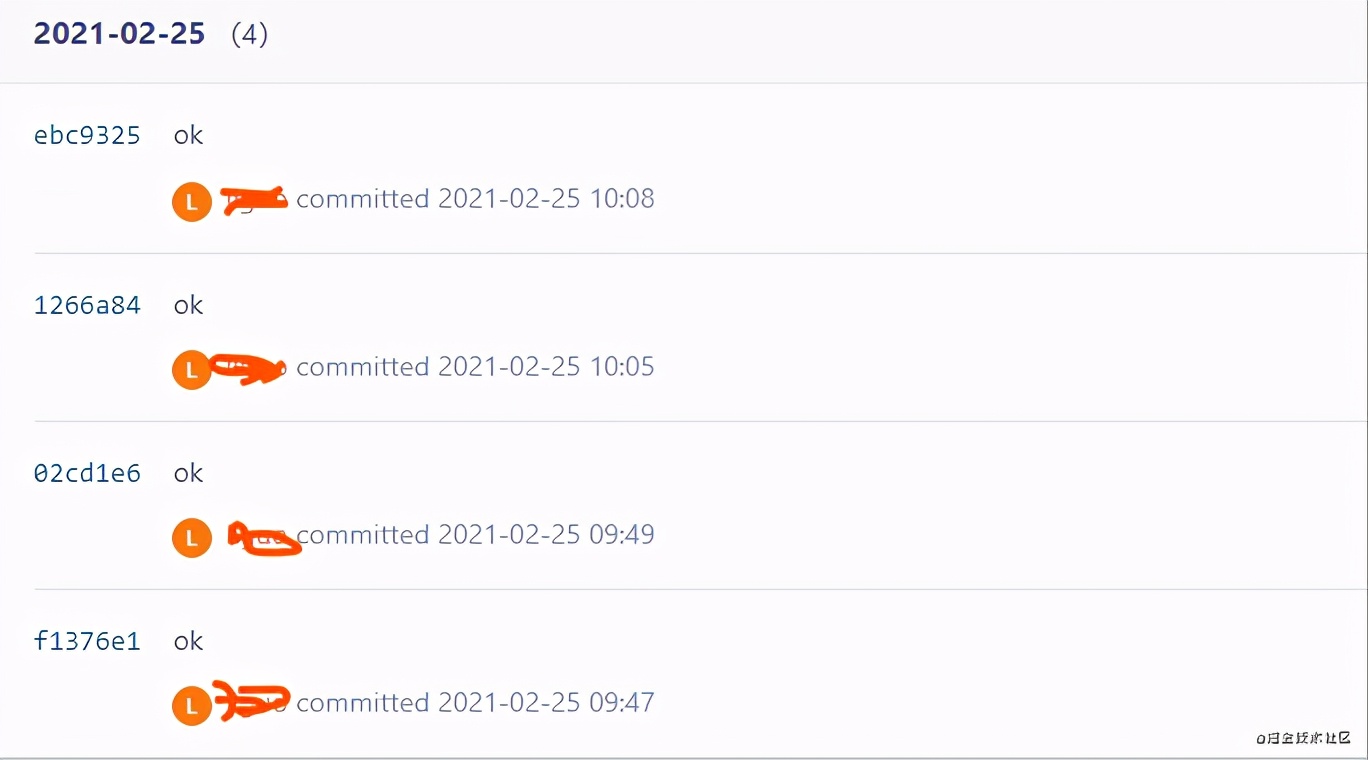Click the committer avatar for the 10:05 commit
The width and height of the screenshot is (1368, 760).
(x=191, y=369)
